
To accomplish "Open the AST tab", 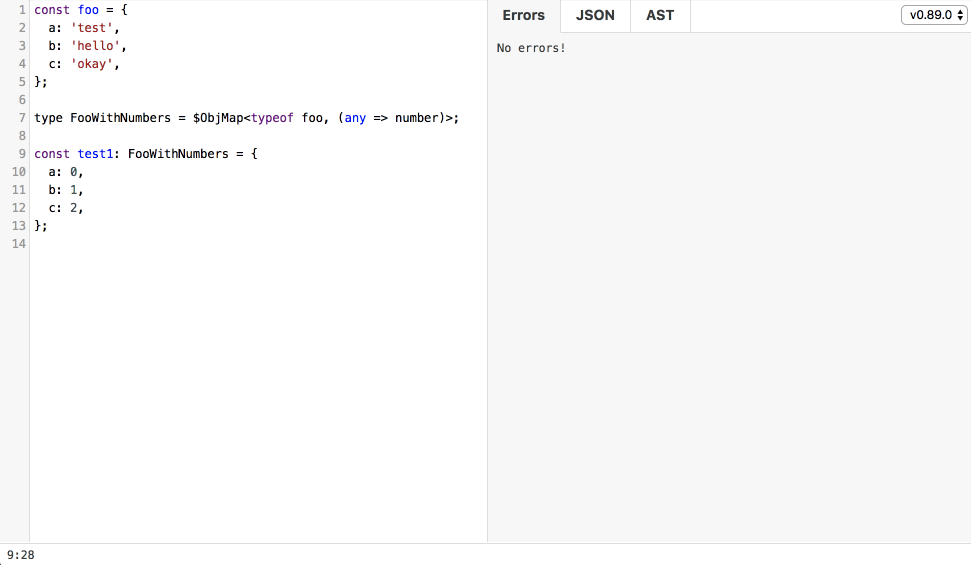I will pyautogui.click(x=660, y=15).
